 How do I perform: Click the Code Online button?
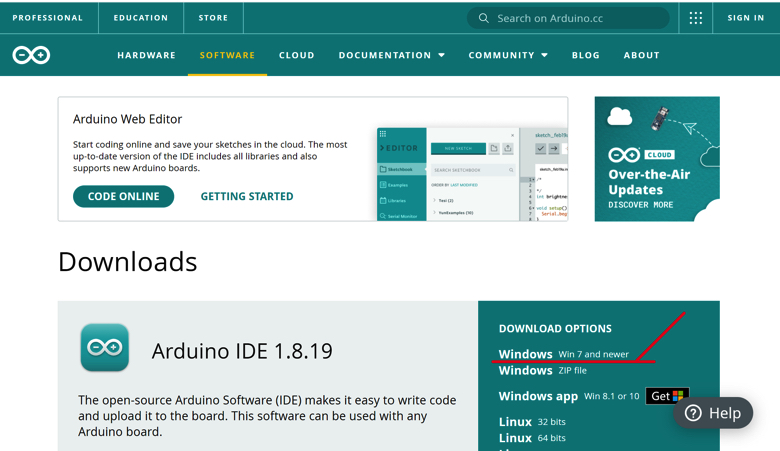123,196
